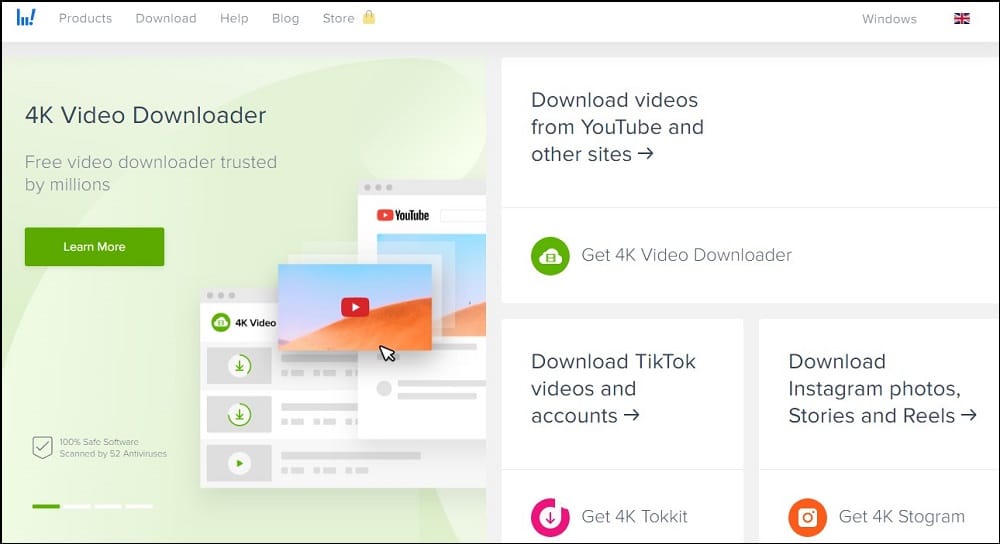Screen dimensions: 1000x544
Task: Click the Free video downloader trusted subtitle
Action: 151,173
